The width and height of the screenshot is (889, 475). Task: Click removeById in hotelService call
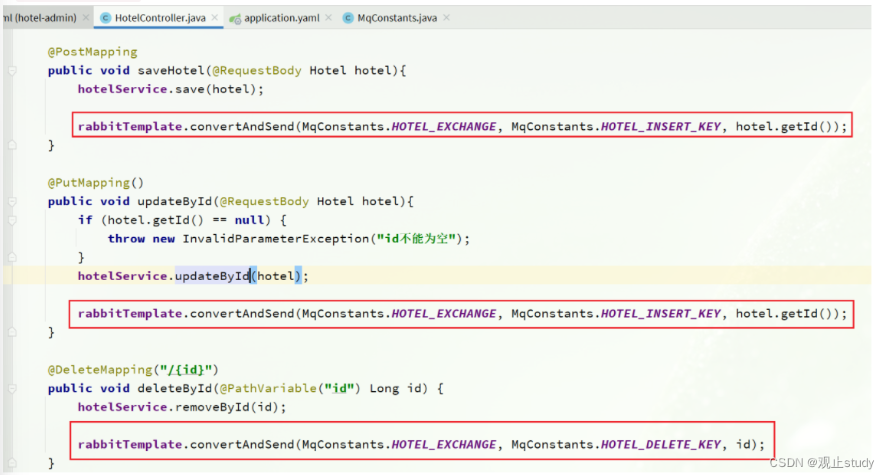[x=212, y=408]
